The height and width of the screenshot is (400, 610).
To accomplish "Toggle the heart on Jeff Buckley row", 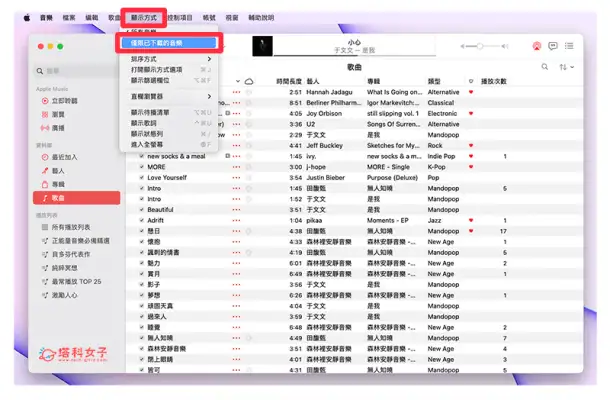I will click(471, 146).
